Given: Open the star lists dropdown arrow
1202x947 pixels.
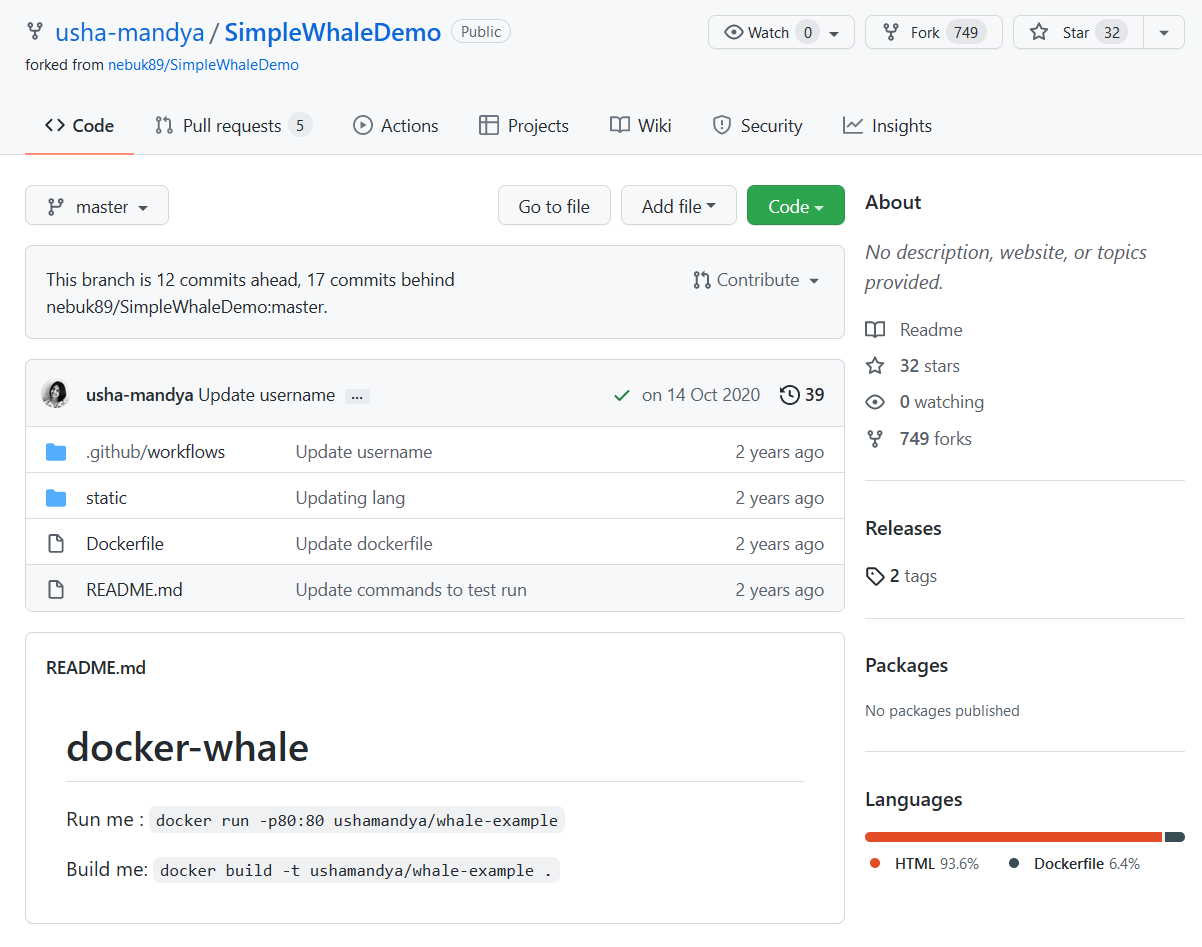Looking at the screenshot, I should click(x=1164, y=32).
